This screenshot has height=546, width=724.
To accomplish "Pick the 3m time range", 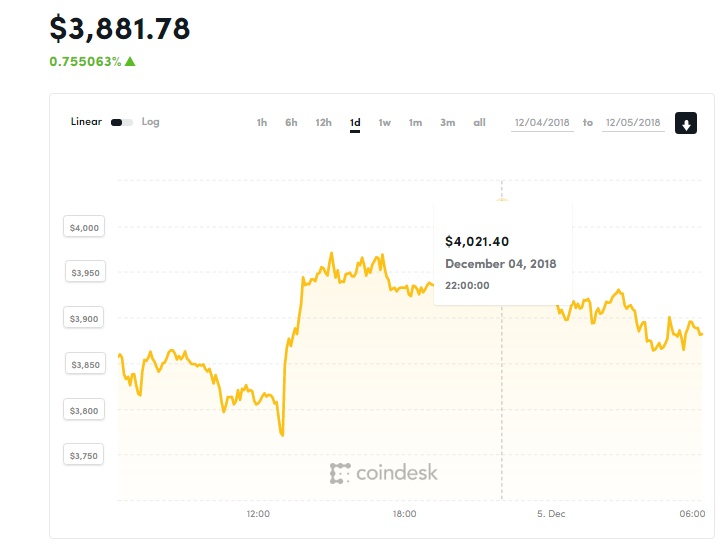I will (447, 122).
